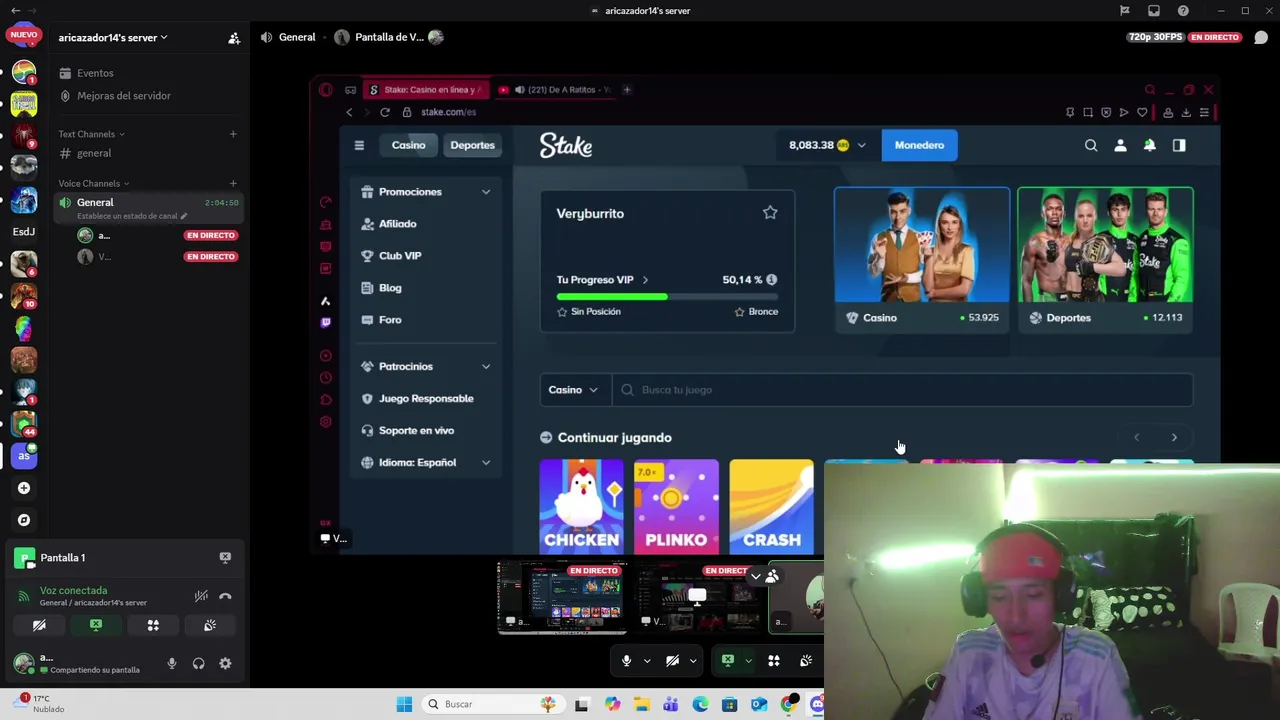The height and width of the screenshot is (720, 1280).
Task: Show the voice channel chat bubble icon
Action: 1261,38
